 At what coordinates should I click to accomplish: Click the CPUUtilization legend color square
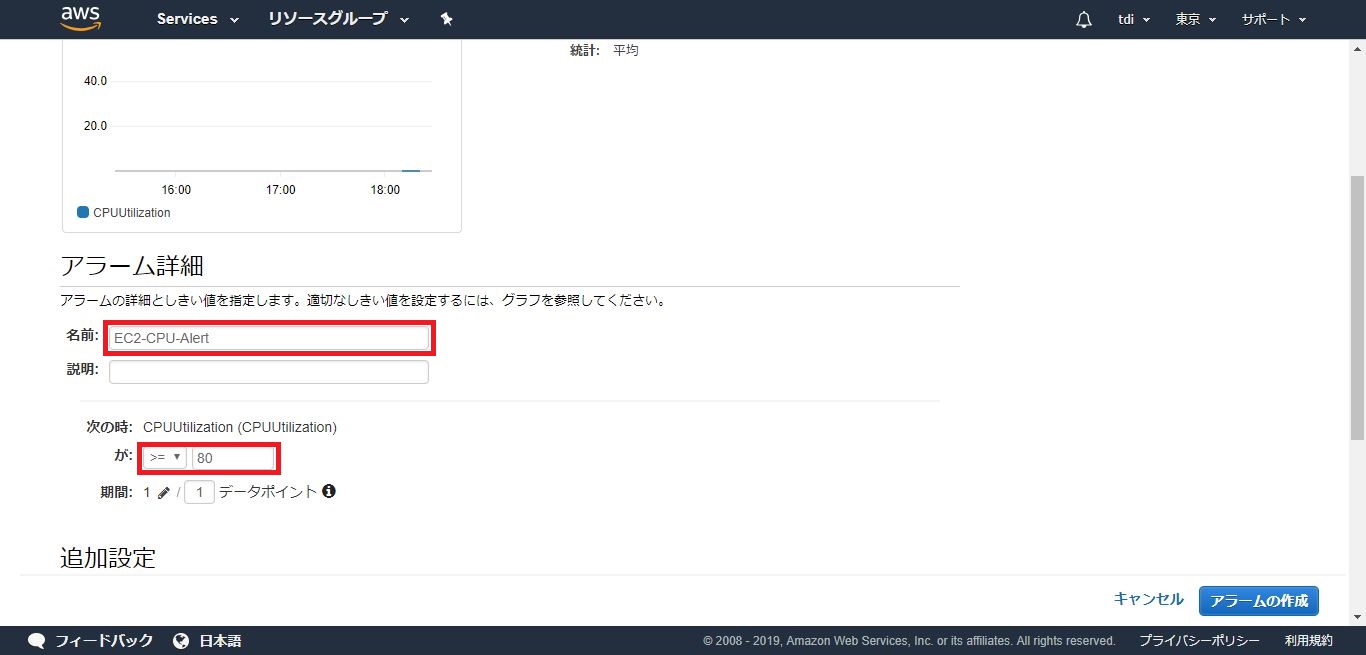click(x=83, y=212)
